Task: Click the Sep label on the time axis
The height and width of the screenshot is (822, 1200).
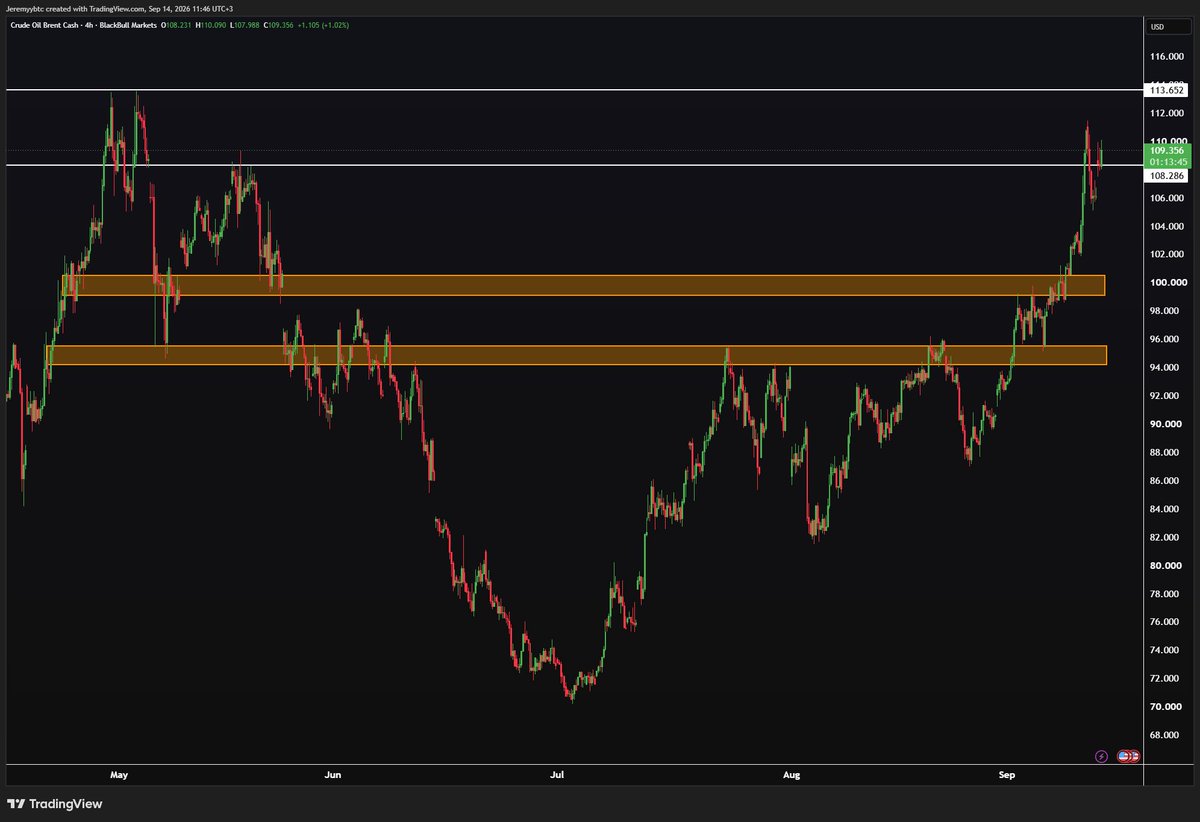Action: (1007, 774)
